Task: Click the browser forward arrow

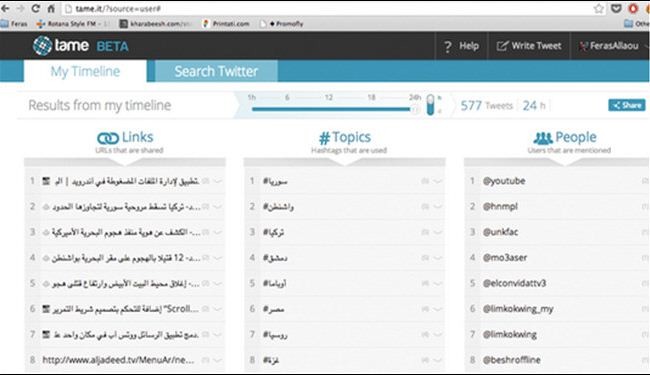Action: click(x=20, y=8)
